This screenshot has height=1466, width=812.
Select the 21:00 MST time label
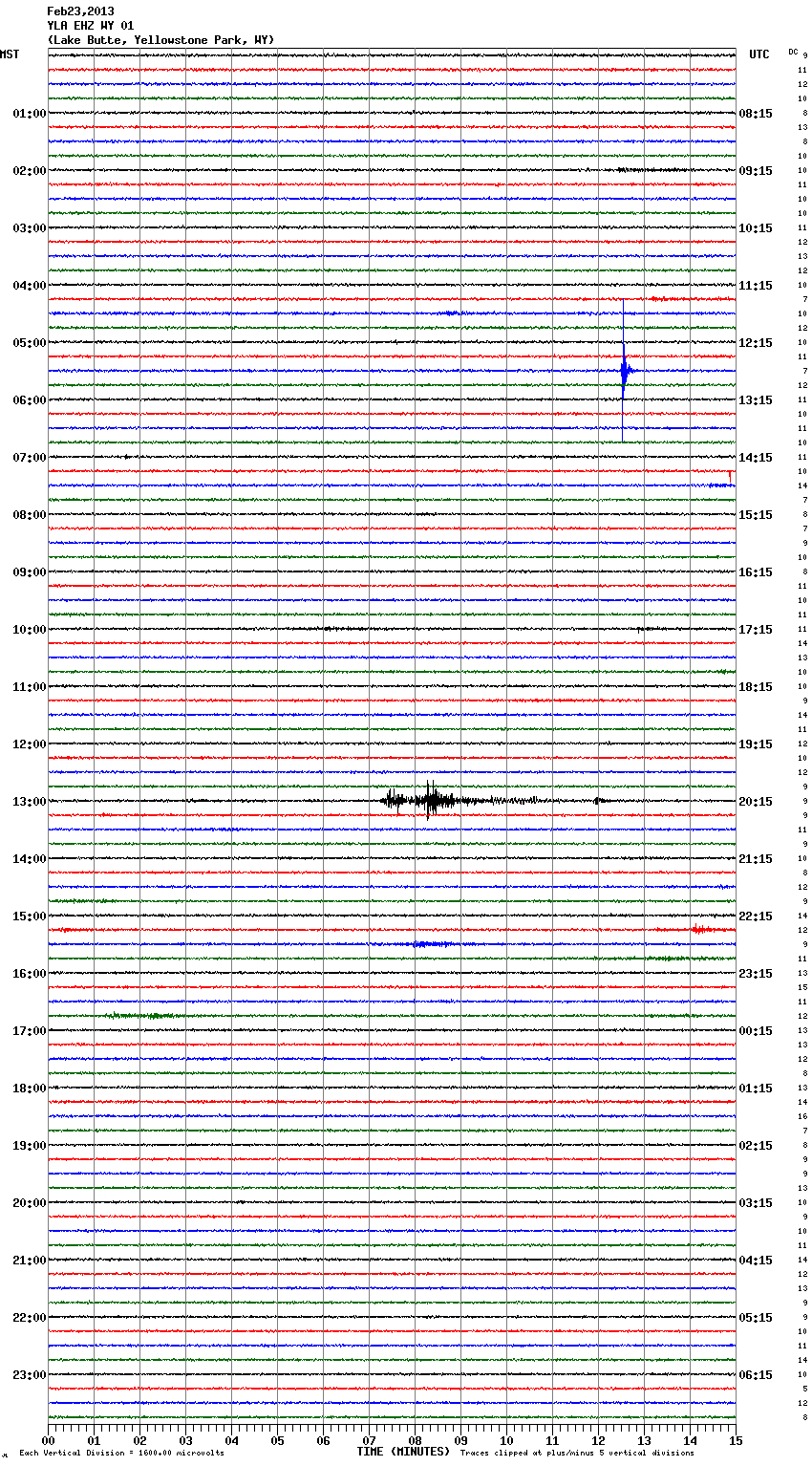point(30,1261)
